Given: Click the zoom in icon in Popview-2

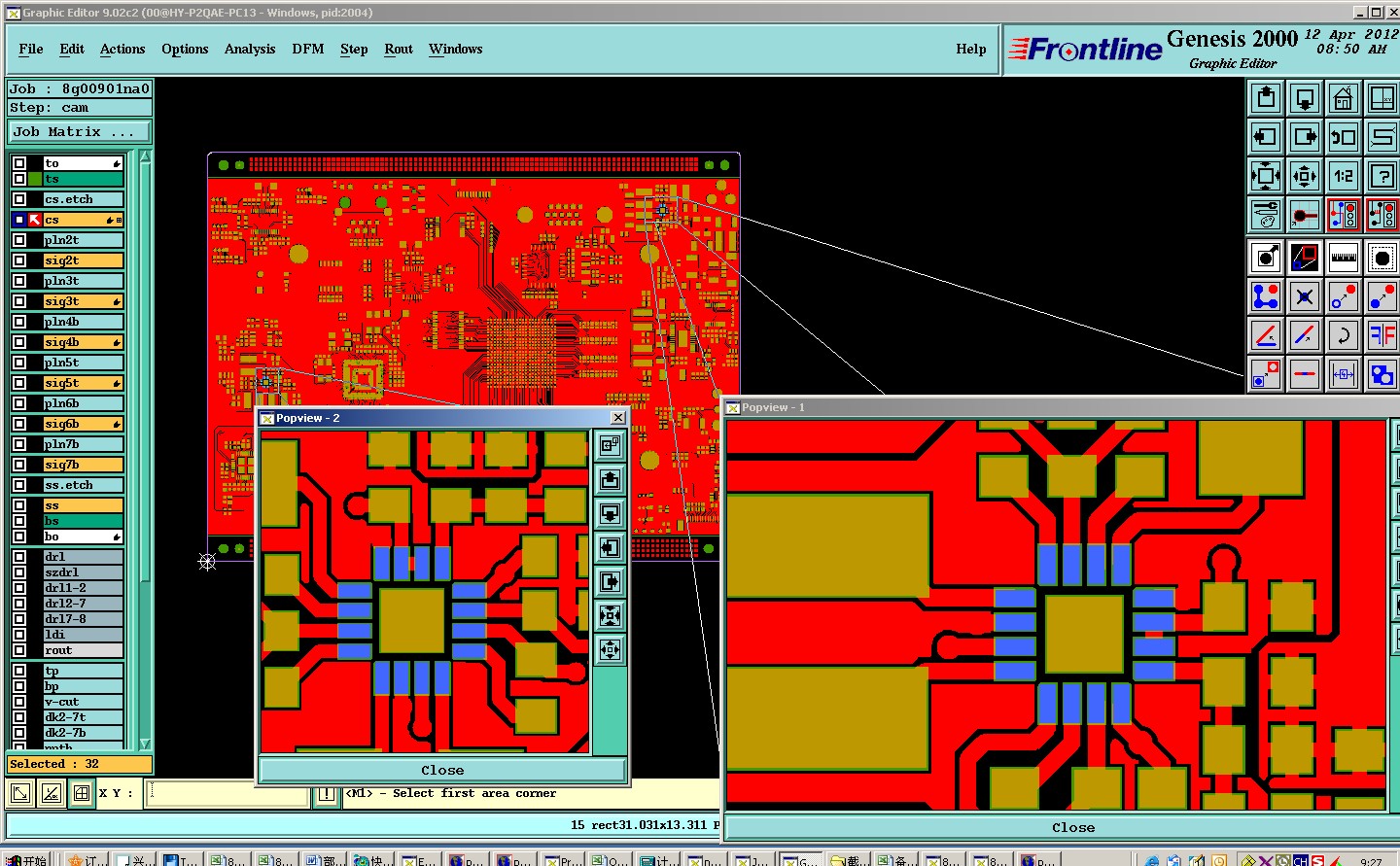Looking at the screenshot, I should pyautogui.click(x=610, y=615).
